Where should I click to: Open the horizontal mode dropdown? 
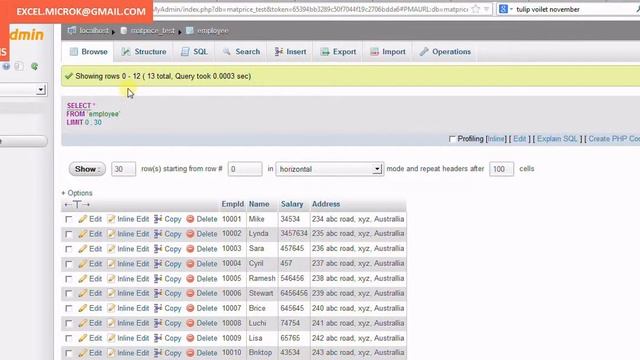(330, 169)
